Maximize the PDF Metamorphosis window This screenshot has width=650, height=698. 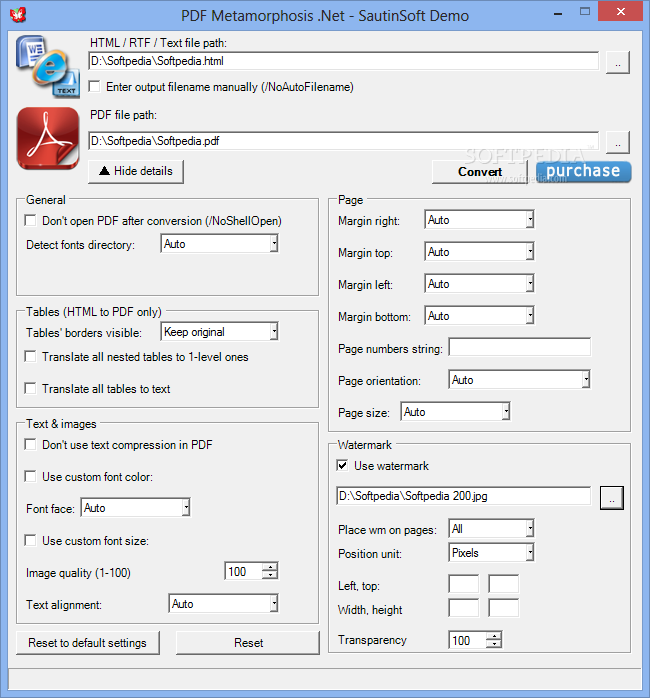[x=585, y=12]
